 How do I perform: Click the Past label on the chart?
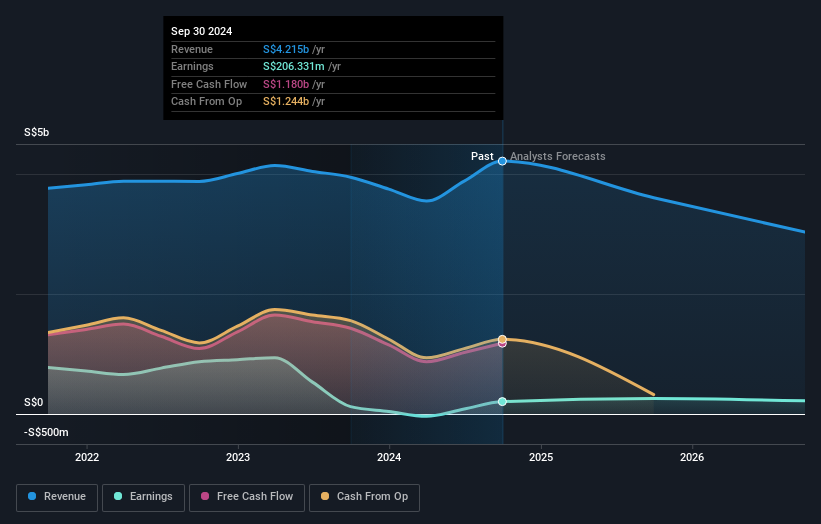point(482,157)
